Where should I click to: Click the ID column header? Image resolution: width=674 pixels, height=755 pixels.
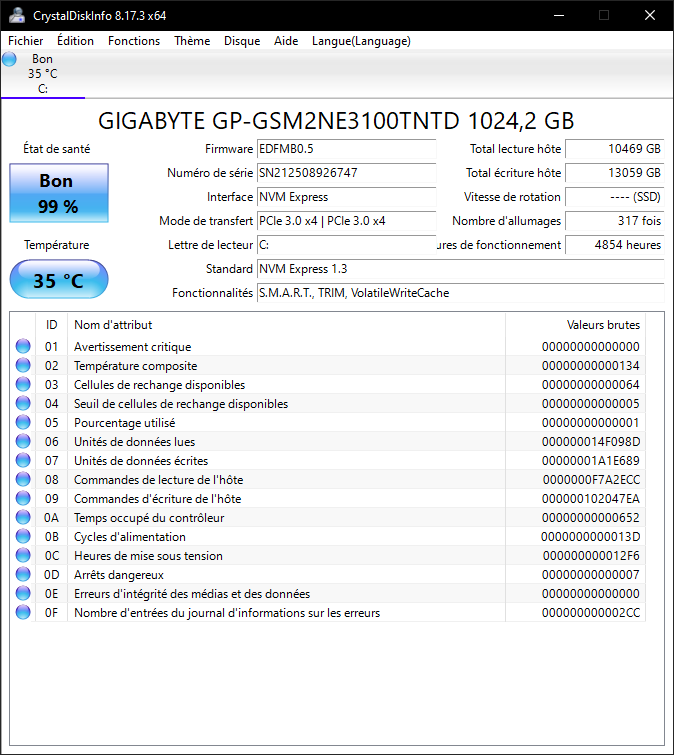(52, 325)
